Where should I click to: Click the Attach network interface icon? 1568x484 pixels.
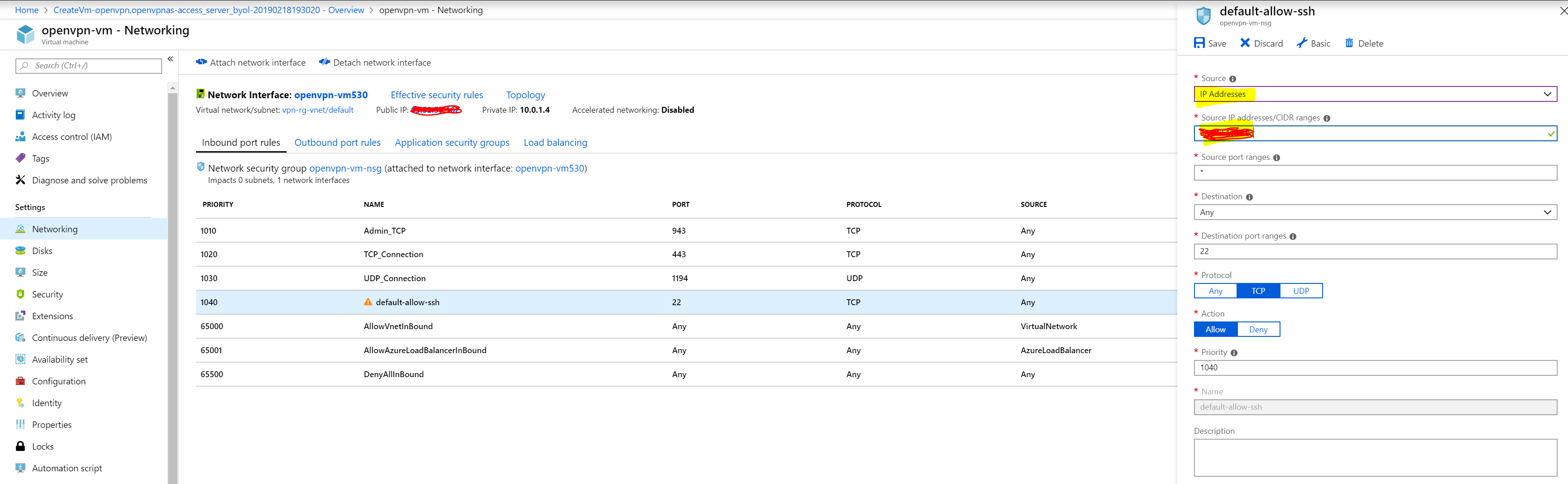click(201, 62)
